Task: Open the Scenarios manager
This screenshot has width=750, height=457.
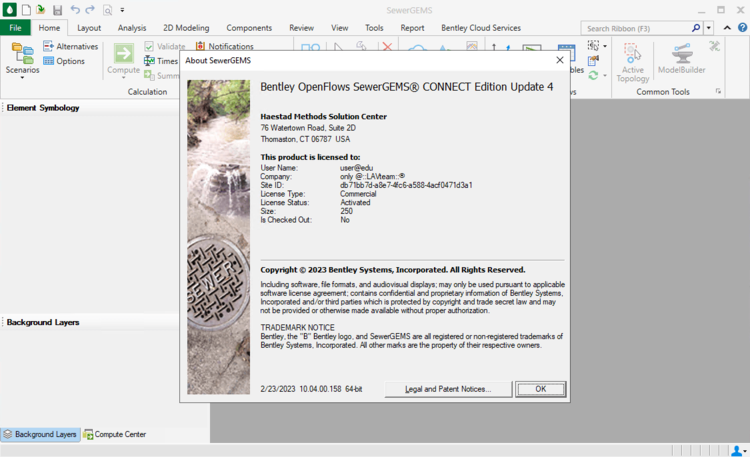Action: coord(22,57)
